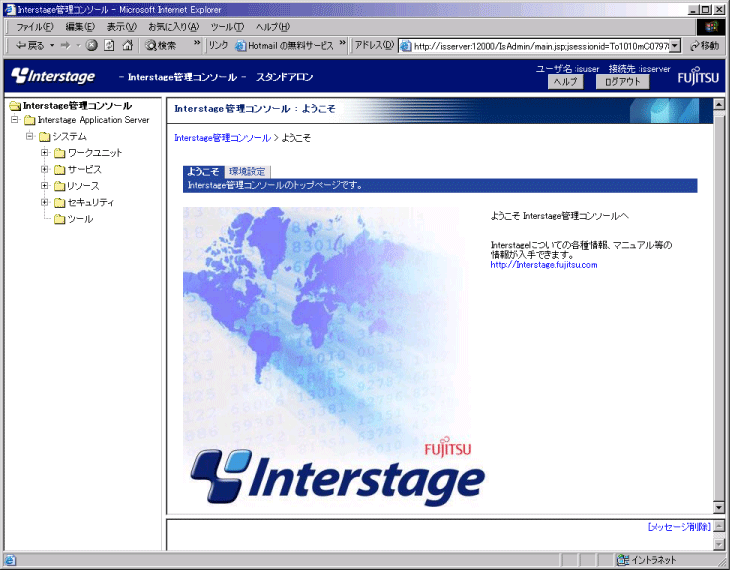730x570 pixels.
Task: Click the Interstage logo in header
Action: pos(53,76)
